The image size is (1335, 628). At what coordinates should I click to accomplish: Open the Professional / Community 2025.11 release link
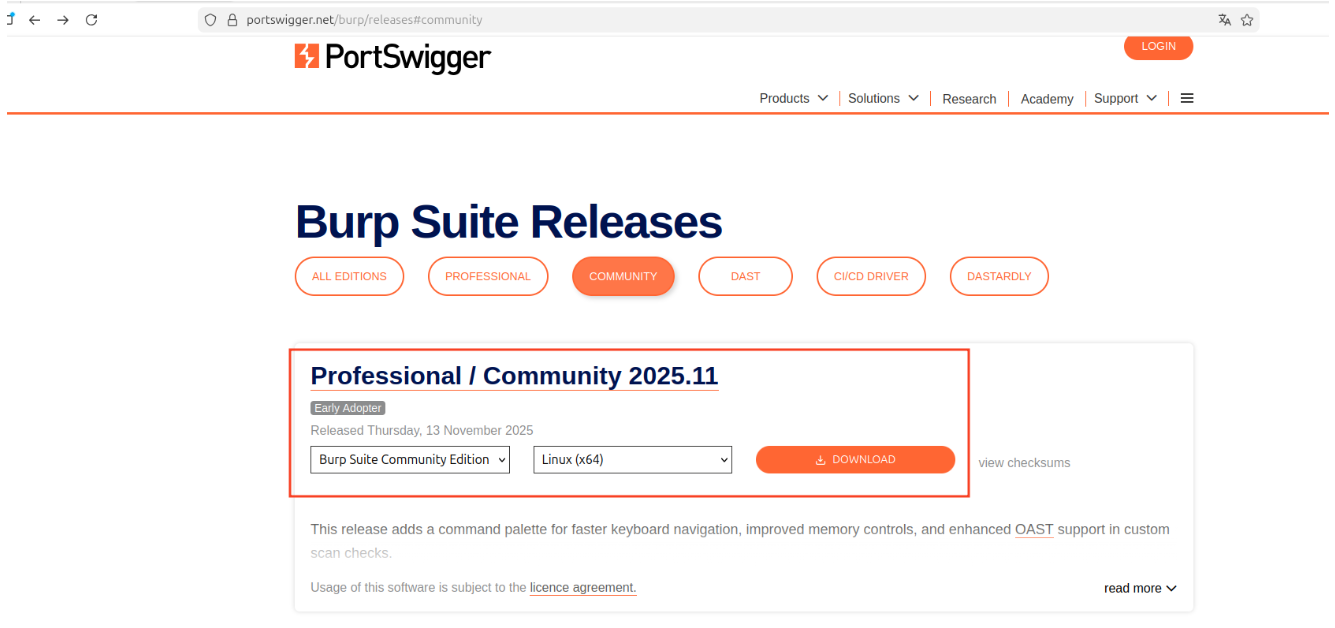(514, 376)
